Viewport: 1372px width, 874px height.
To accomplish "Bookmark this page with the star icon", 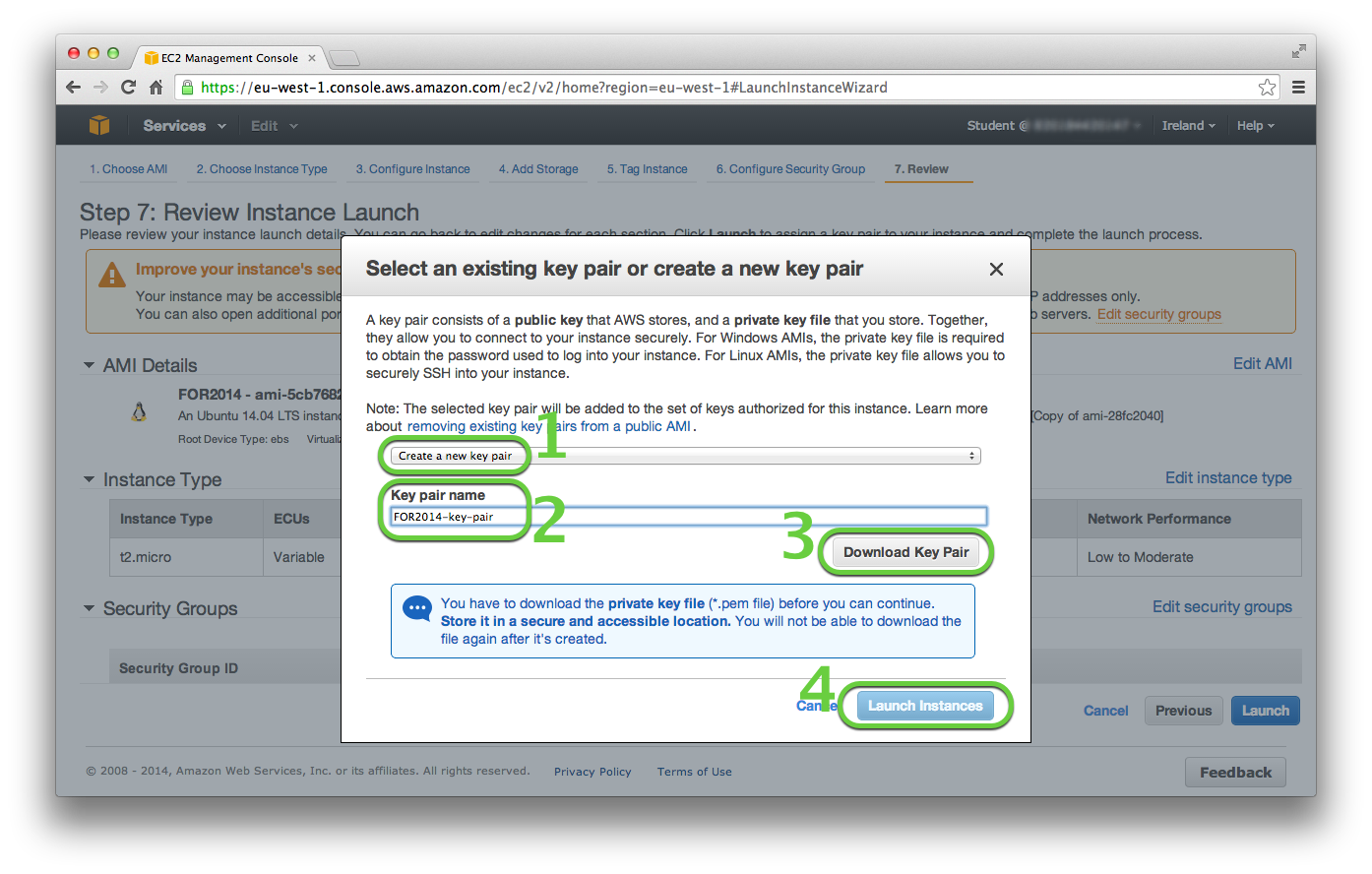I will (1267, 88).
